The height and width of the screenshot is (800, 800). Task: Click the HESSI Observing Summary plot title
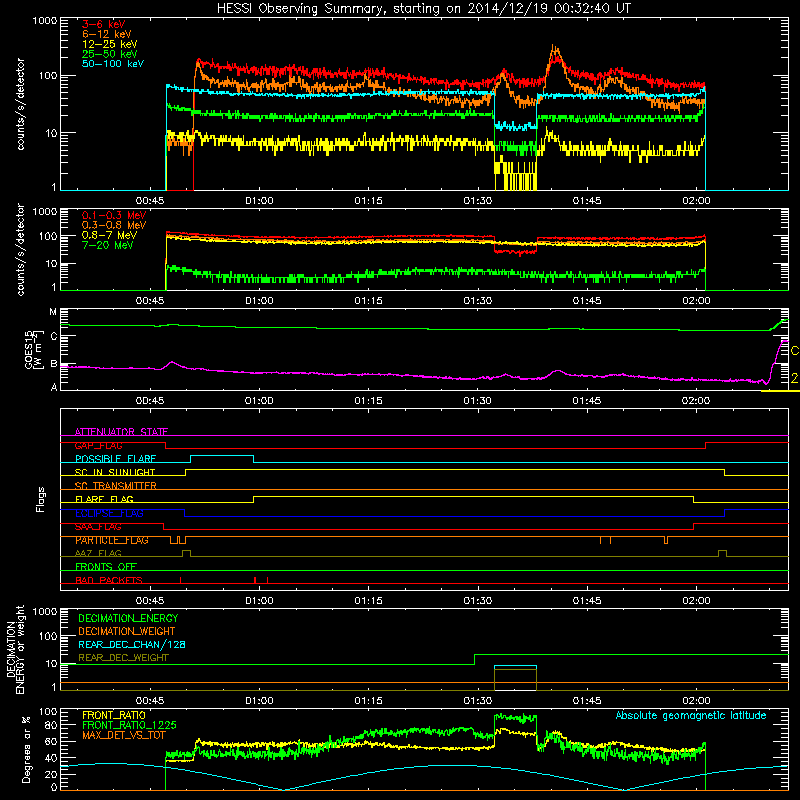[424, 9]
